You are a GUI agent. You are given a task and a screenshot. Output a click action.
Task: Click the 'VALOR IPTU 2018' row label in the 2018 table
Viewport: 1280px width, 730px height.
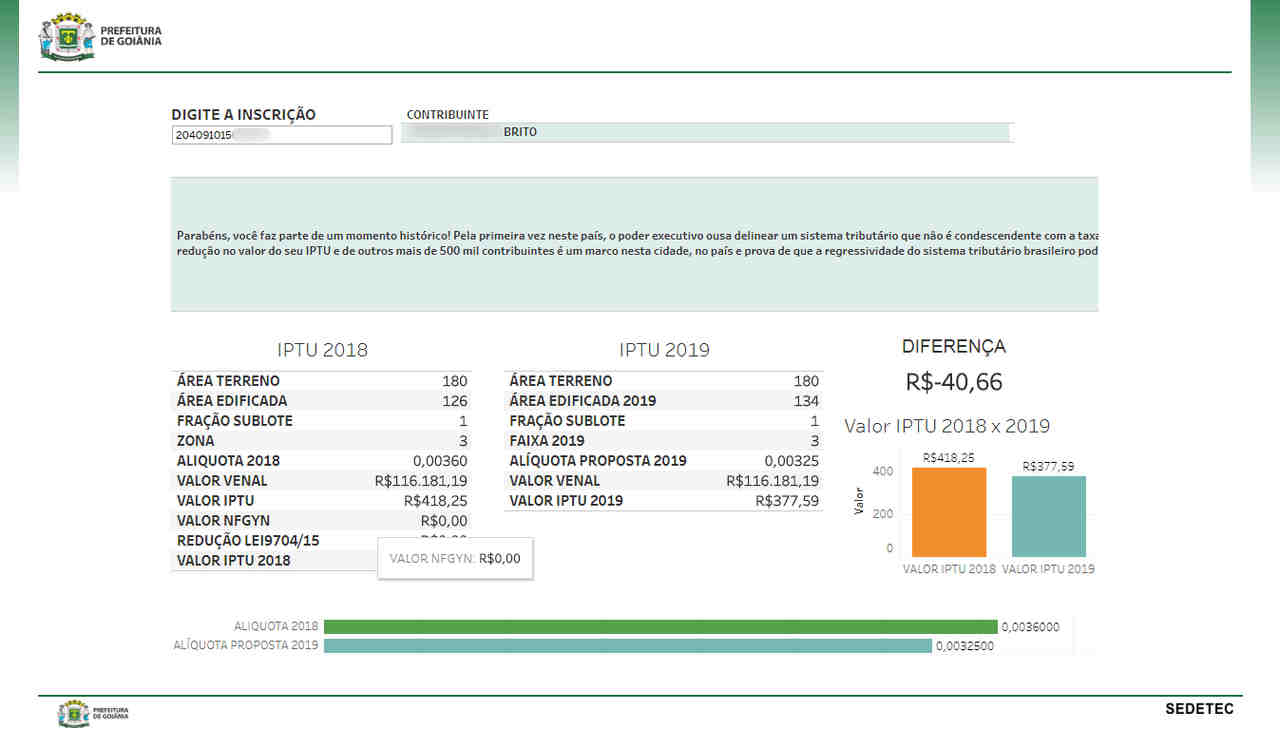(x=234, y=561)
